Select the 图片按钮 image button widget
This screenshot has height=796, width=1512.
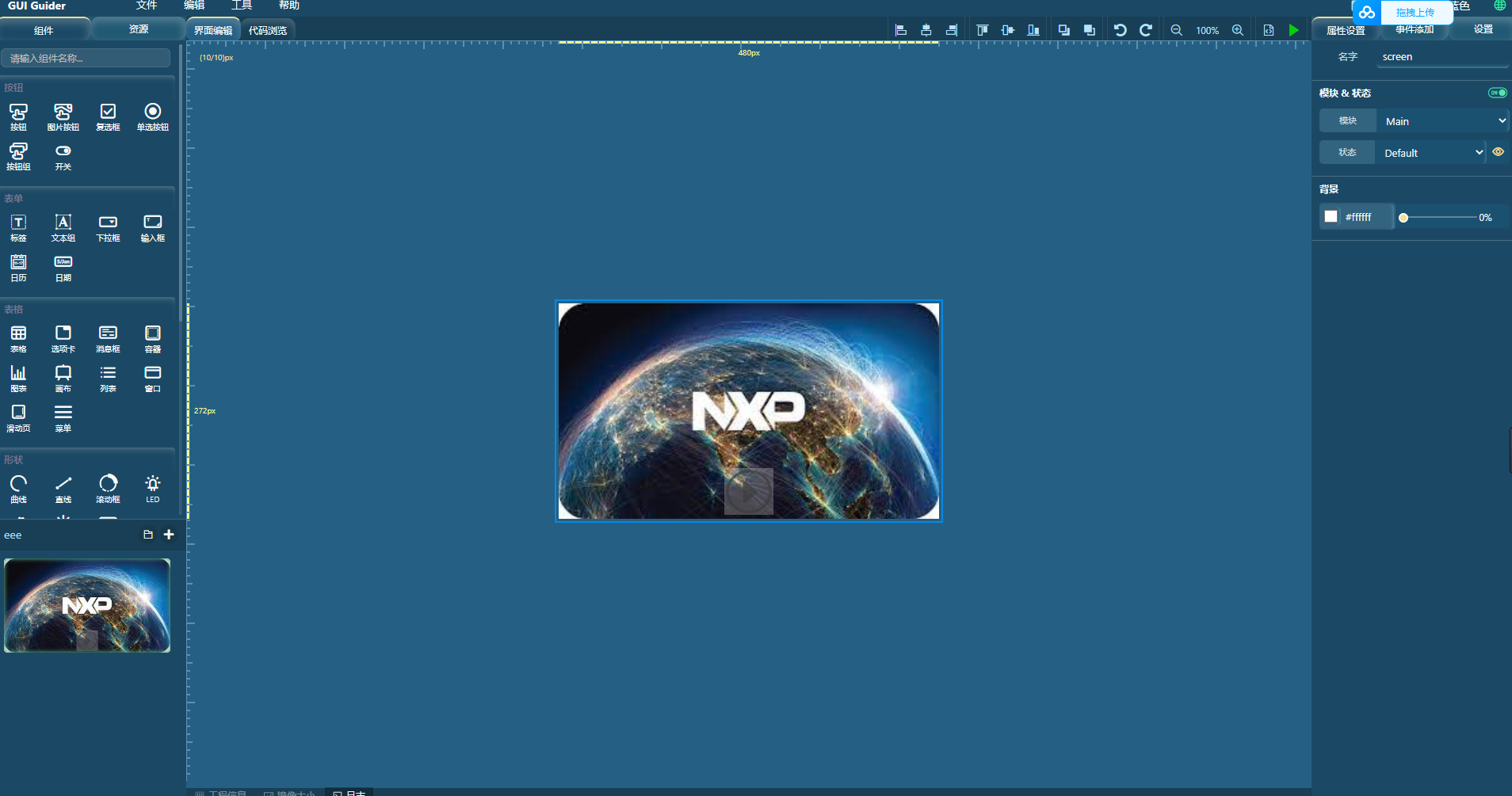63,116
